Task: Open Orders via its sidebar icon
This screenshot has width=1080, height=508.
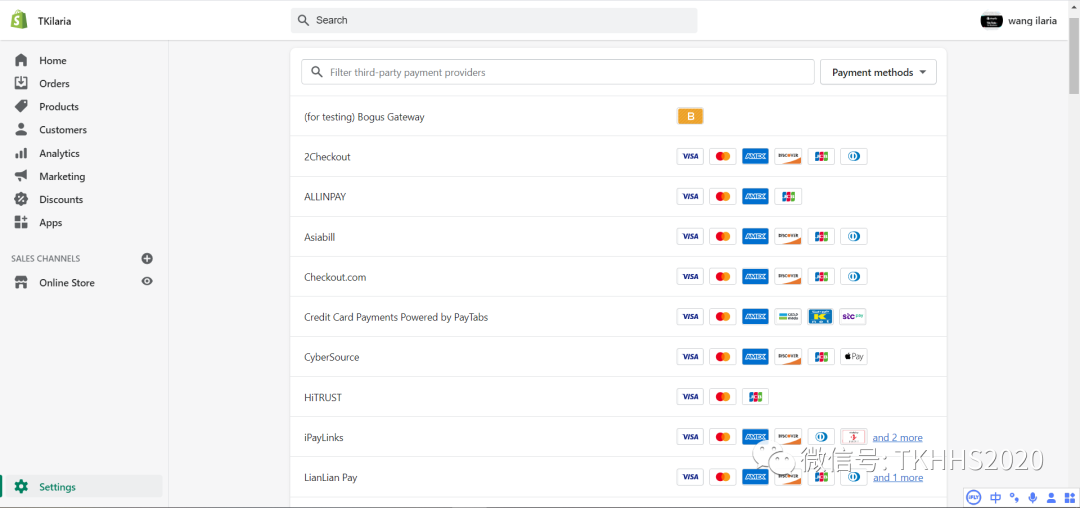Action: click(x=21, y=83)
